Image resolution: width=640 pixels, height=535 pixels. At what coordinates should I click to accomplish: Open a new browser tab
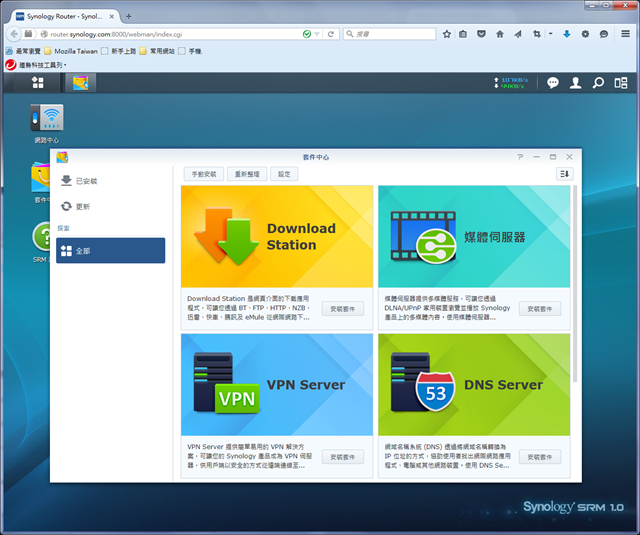pos(129,16)
